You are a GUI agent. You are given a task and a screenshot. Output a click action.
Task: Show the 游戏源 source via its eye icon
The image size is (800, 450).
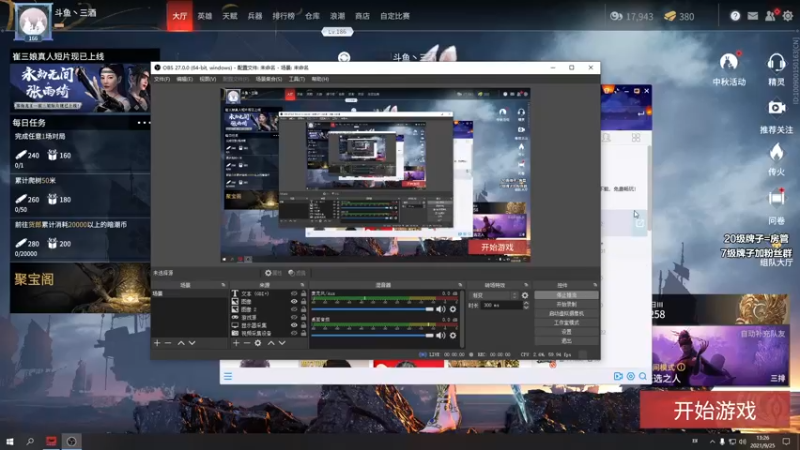pos(294,317)
